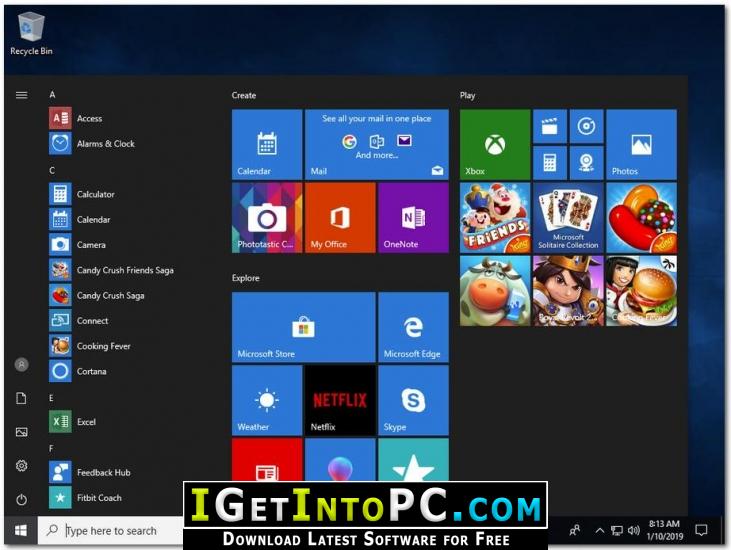Viewport: 731px width, 550px height.
Task: Open the Royal Revolt 2 tile
Action: click(568, 290)
